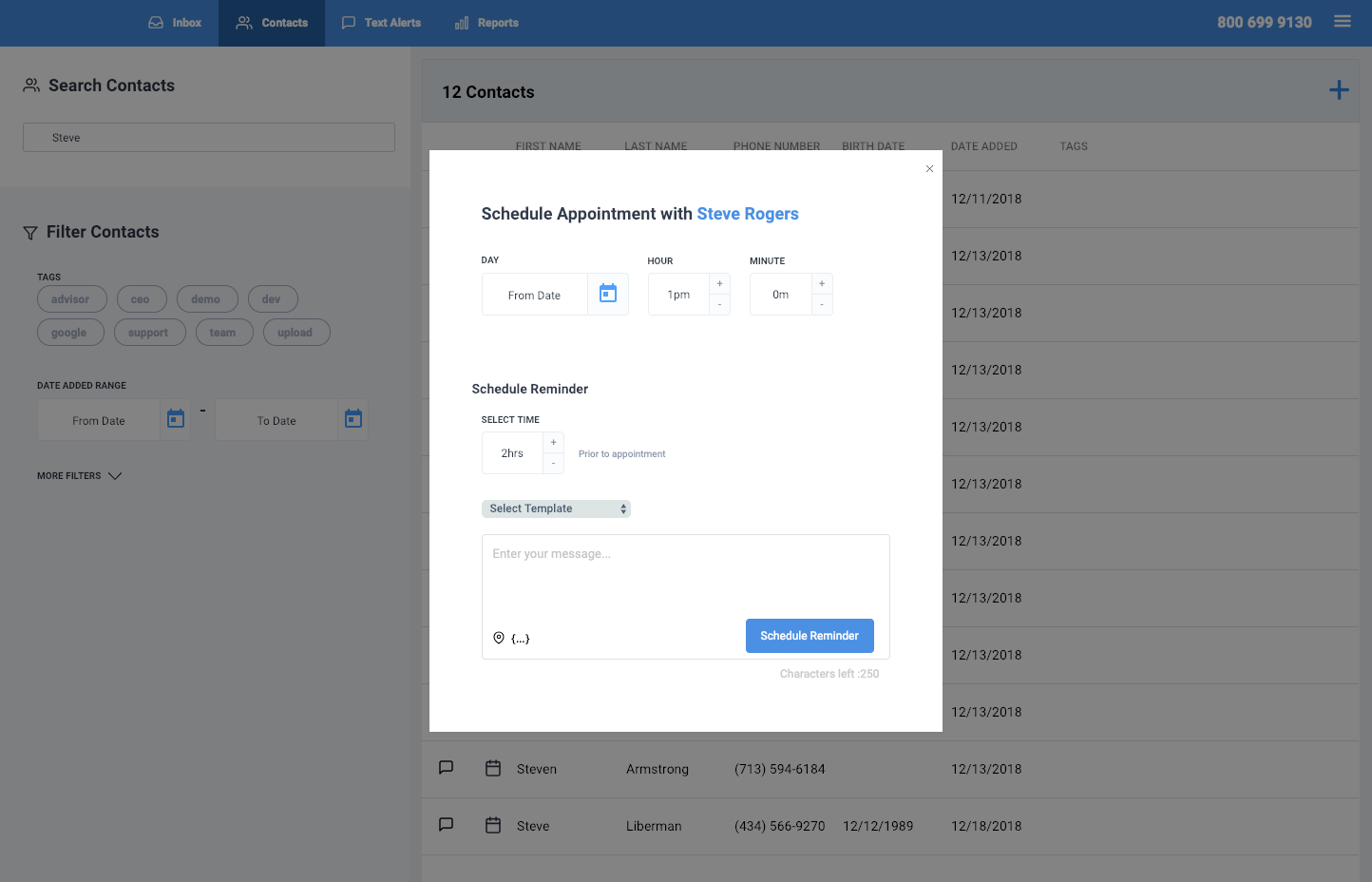Click the Schedule Reminder button
The height and width of the screenshot is (882, 1372).
point(810,636)
